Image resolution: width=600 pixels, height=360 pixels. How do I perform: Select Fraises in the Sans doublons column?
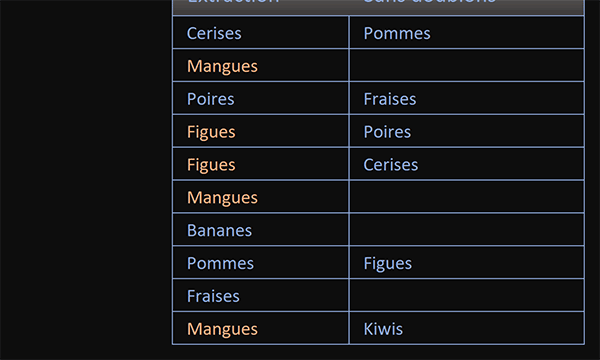[x=466, y=98]
